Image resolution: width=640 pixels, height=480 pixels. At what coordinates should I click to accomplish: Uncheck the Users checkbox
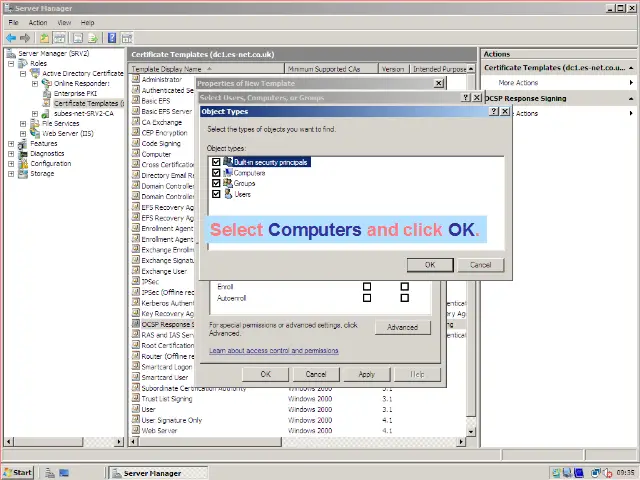click(216, 194)
